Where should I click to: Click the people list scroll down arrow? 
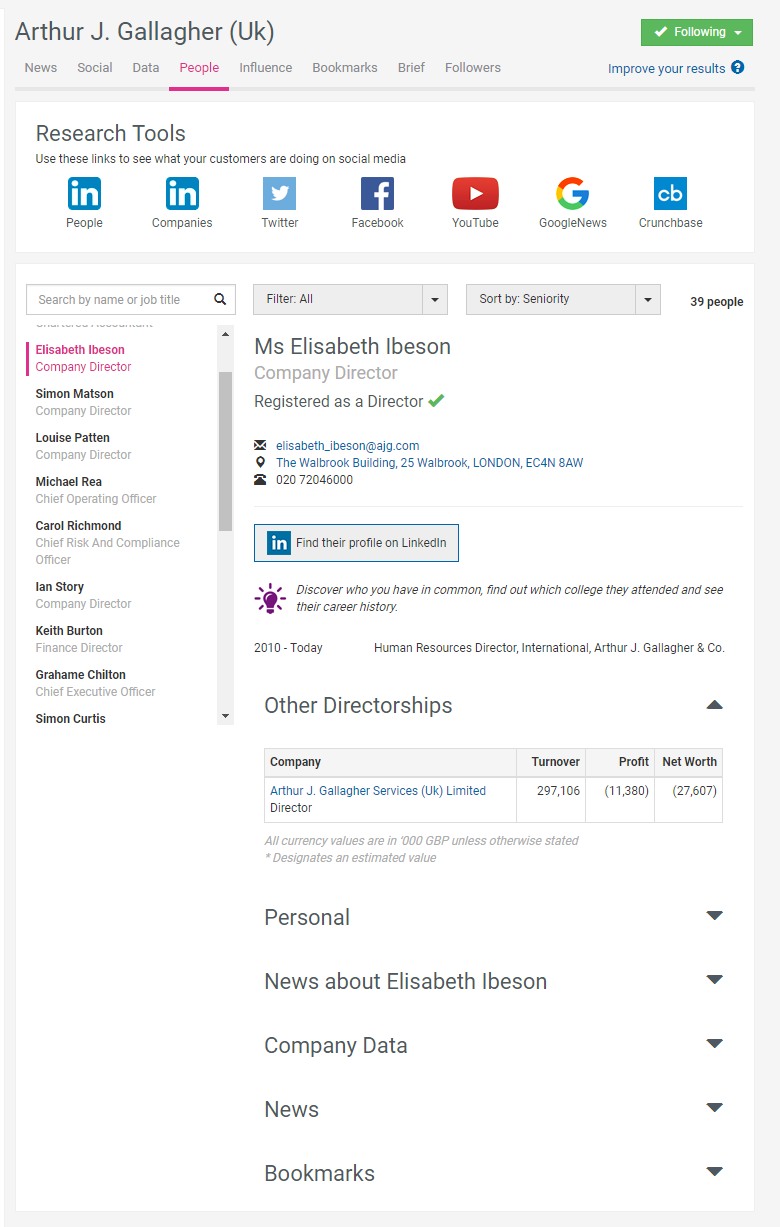coord(225,716)
